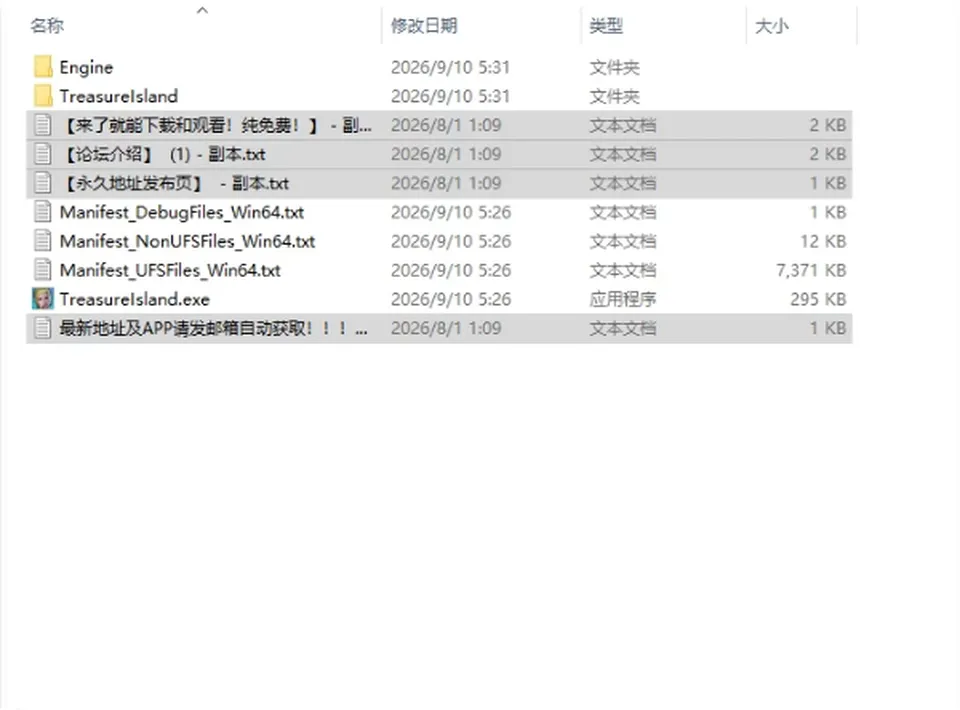The height and width of the screenshot is (710, 960).
Task: Select the name Manifest_UFSFiles_Win64.txt
Action: (x=170, y=270)
